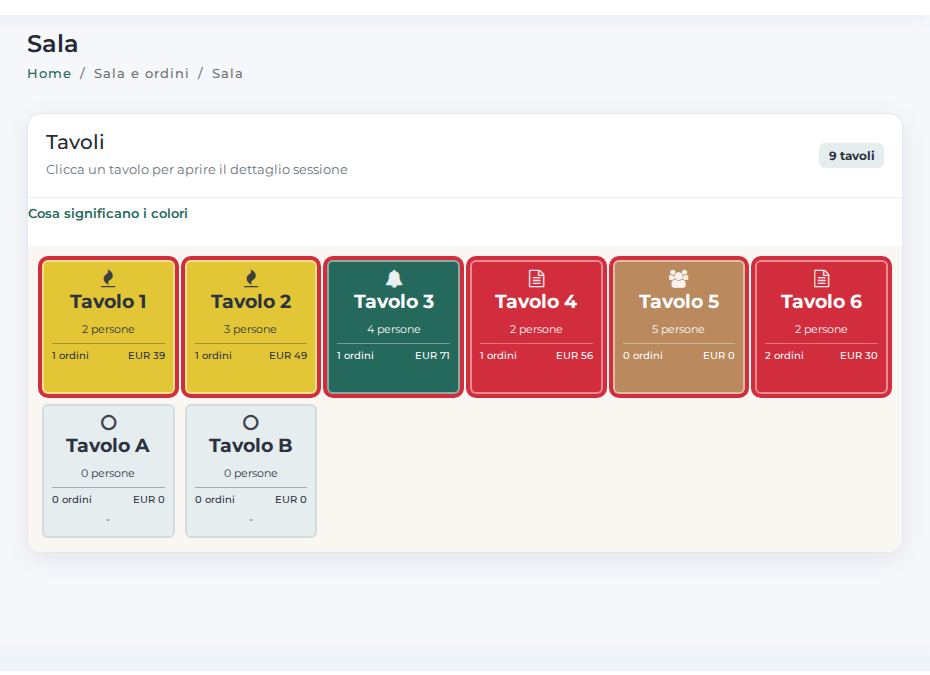Click 'EUR 0' on Tavolo B
The height and width of the screenshot is (675, 930).
(x=291, y=499)
